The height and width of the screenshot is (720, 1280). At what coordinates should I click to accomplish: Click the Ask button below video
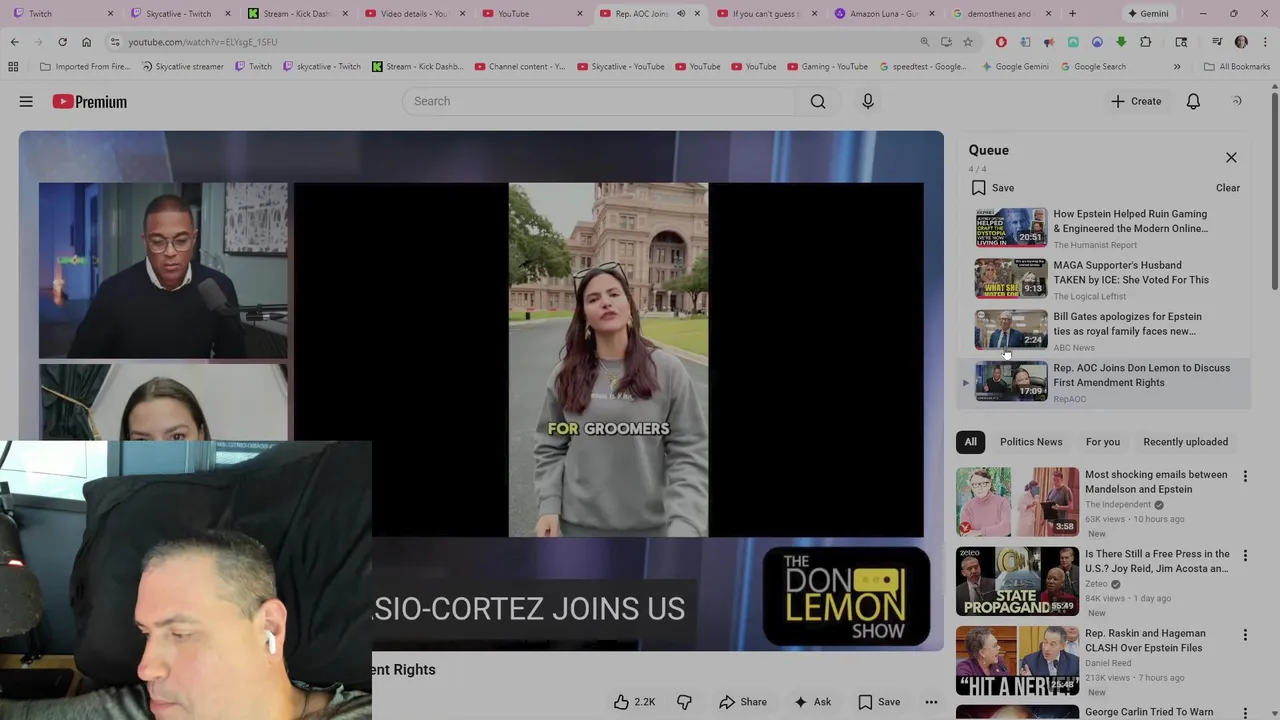[x=812, y=702]
